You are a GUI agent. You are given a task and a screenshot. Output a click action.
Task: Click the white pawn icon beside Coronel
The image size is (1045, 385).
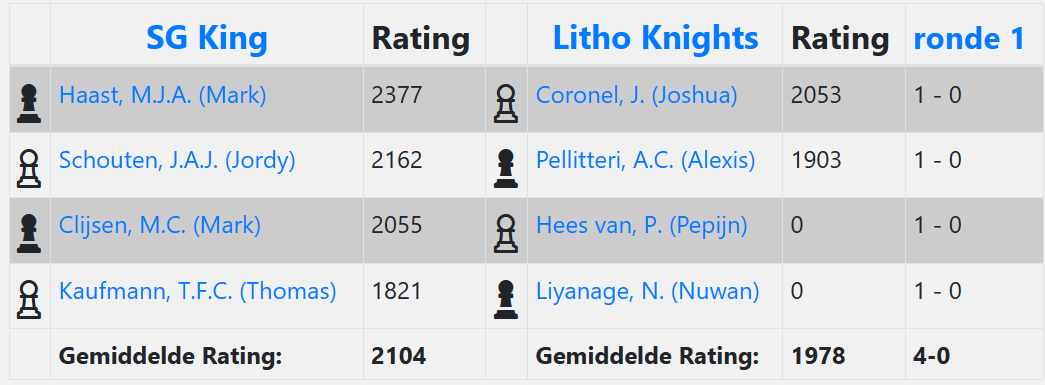(506, 103)
